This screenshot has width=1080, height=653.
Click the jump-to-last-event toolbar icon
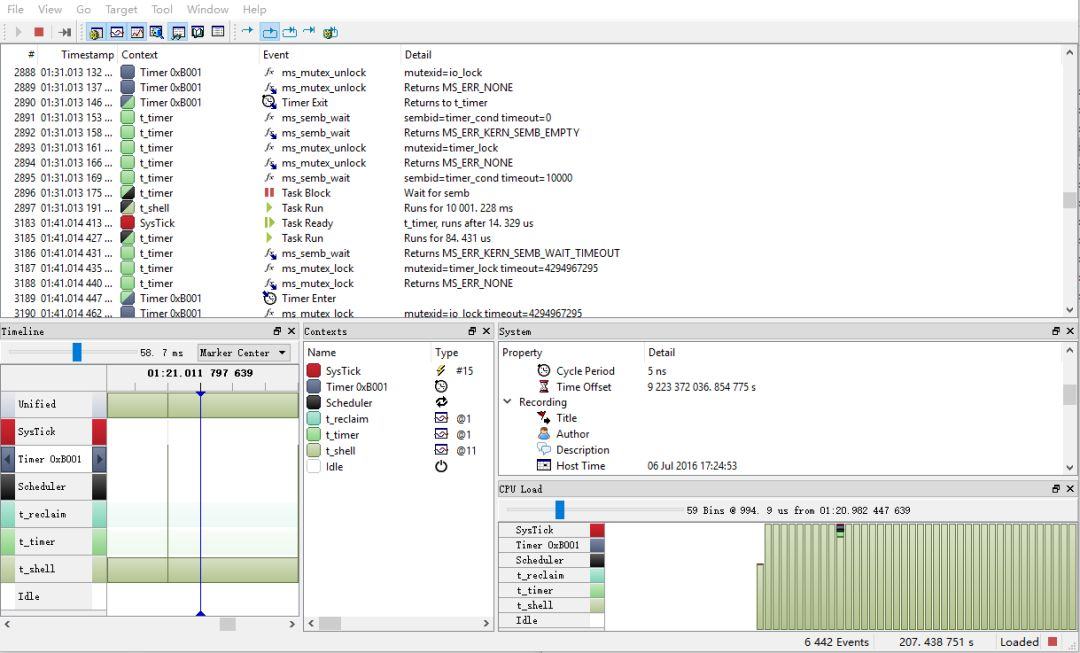[64, 31]
